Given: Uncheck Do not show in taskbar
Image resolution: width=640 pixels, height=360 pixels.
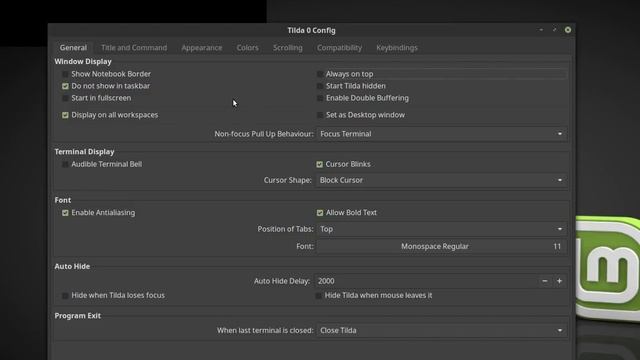Looking at the screenshot, I should [x=65, y=86].
